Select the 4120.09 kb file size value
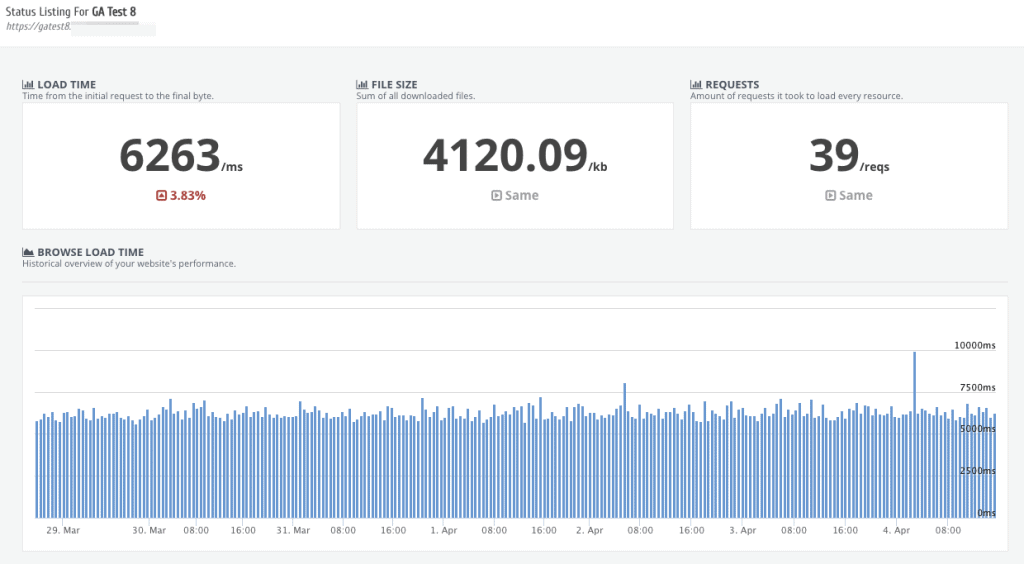 pos(515,156)
